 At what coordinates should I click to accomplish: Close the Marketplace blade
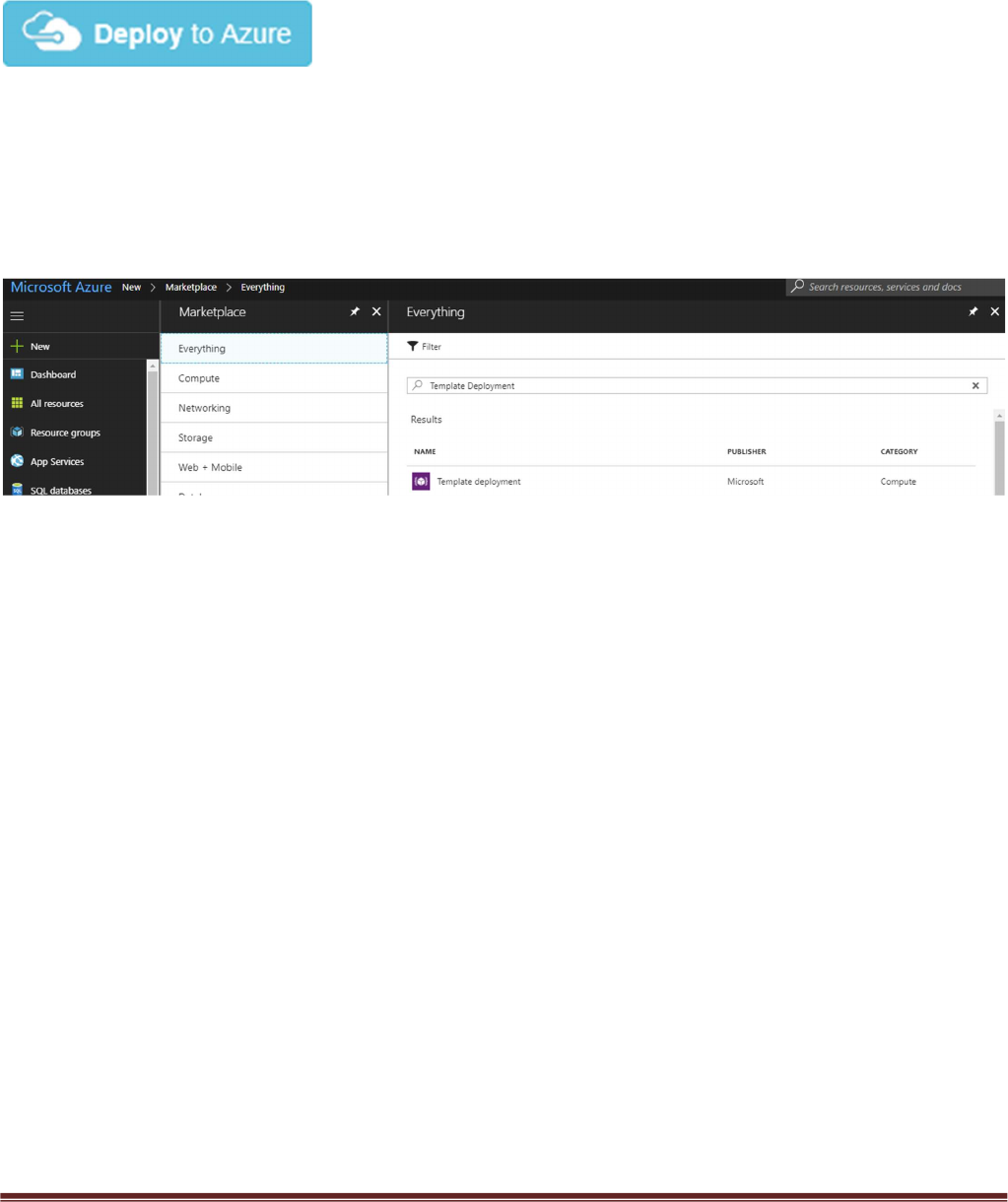pyautogui.click(x=376, y=311)
